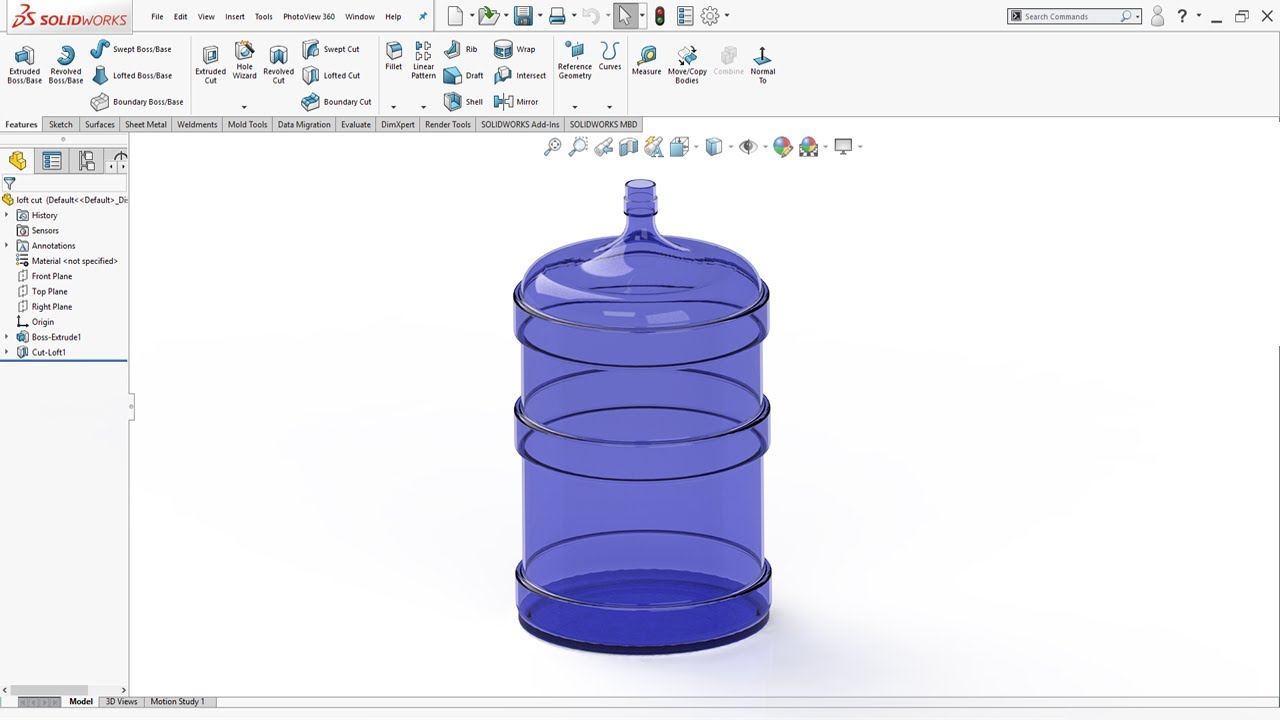Open the 3D Views bottom tab

click(121, 702)
